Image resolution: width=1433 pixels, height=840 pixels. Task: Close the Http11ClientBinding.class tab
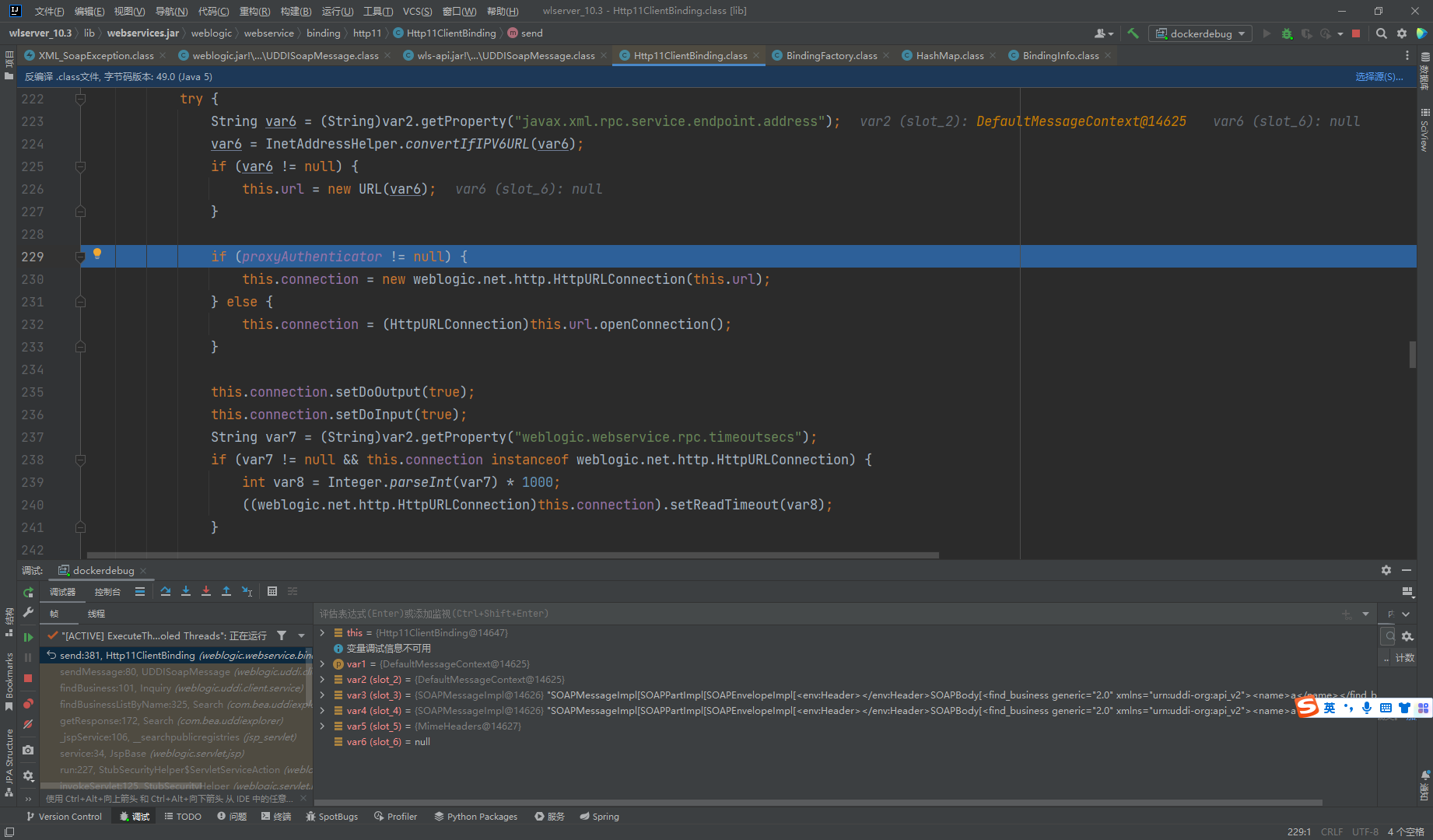click(756, 55)
